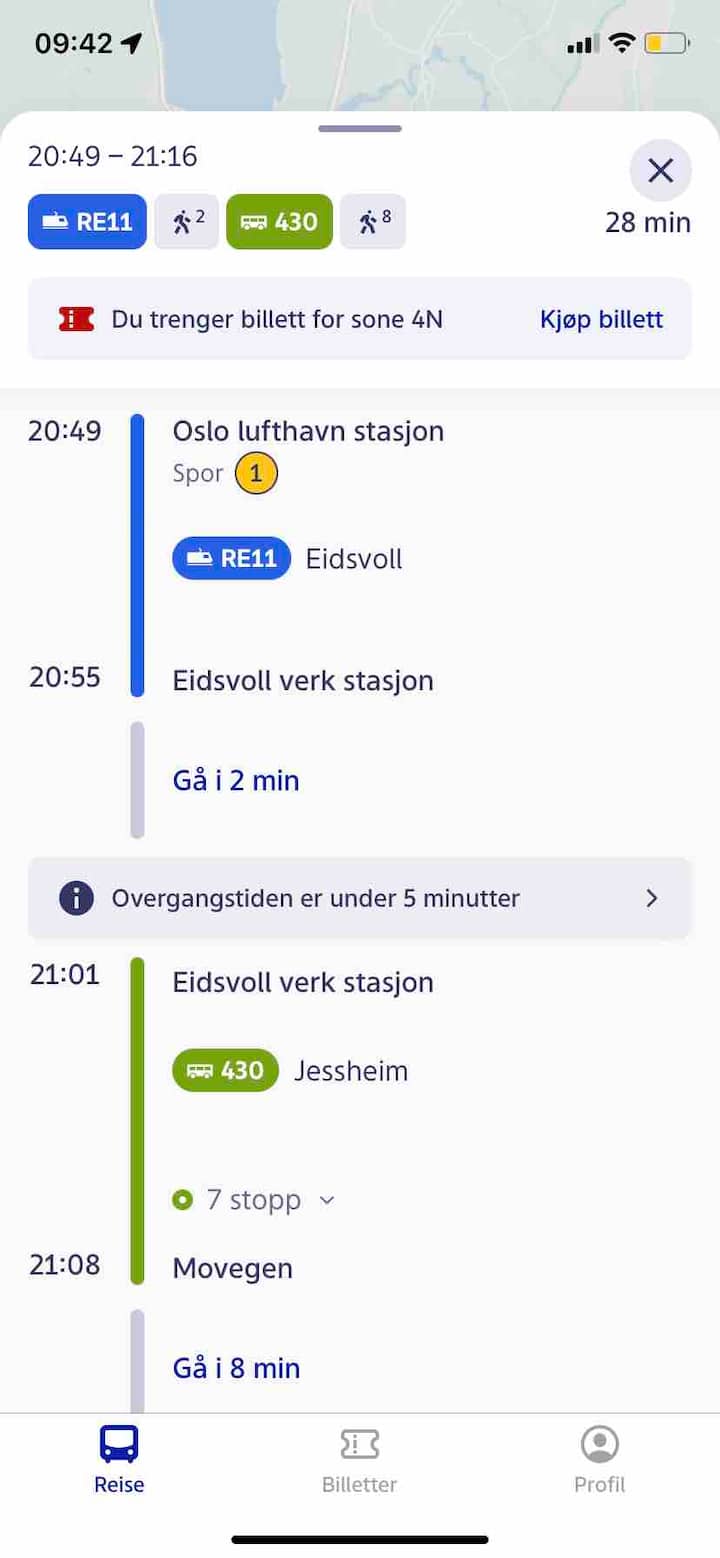
Task: Open transfer time warning chevron
Action: point(652,898)
